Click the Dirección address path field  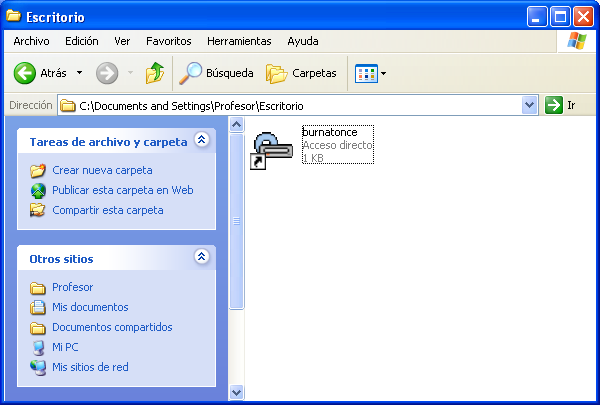(x=290, y=105)
